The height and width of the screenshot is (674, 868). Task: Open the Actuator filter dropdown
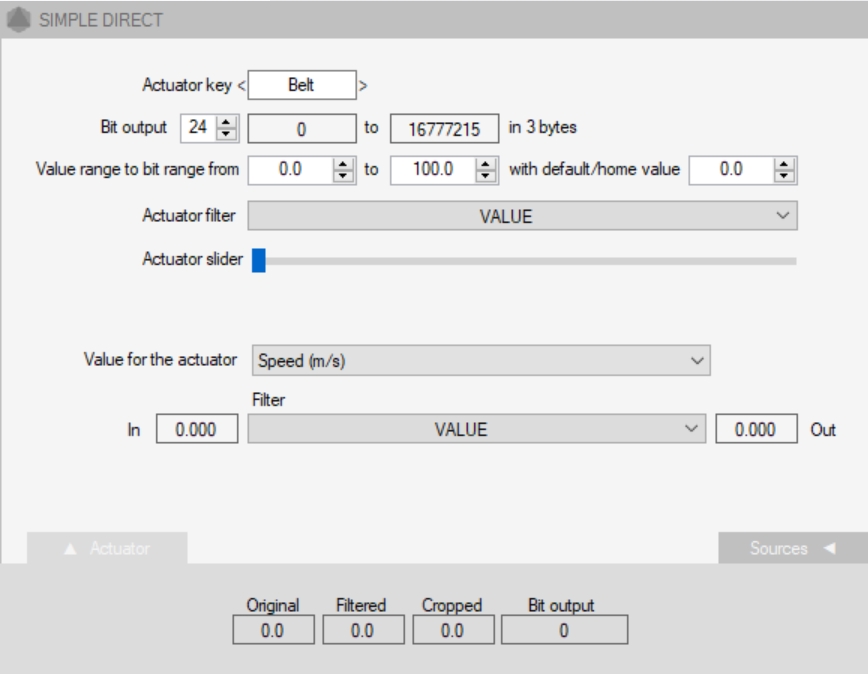tap(522, 215)
